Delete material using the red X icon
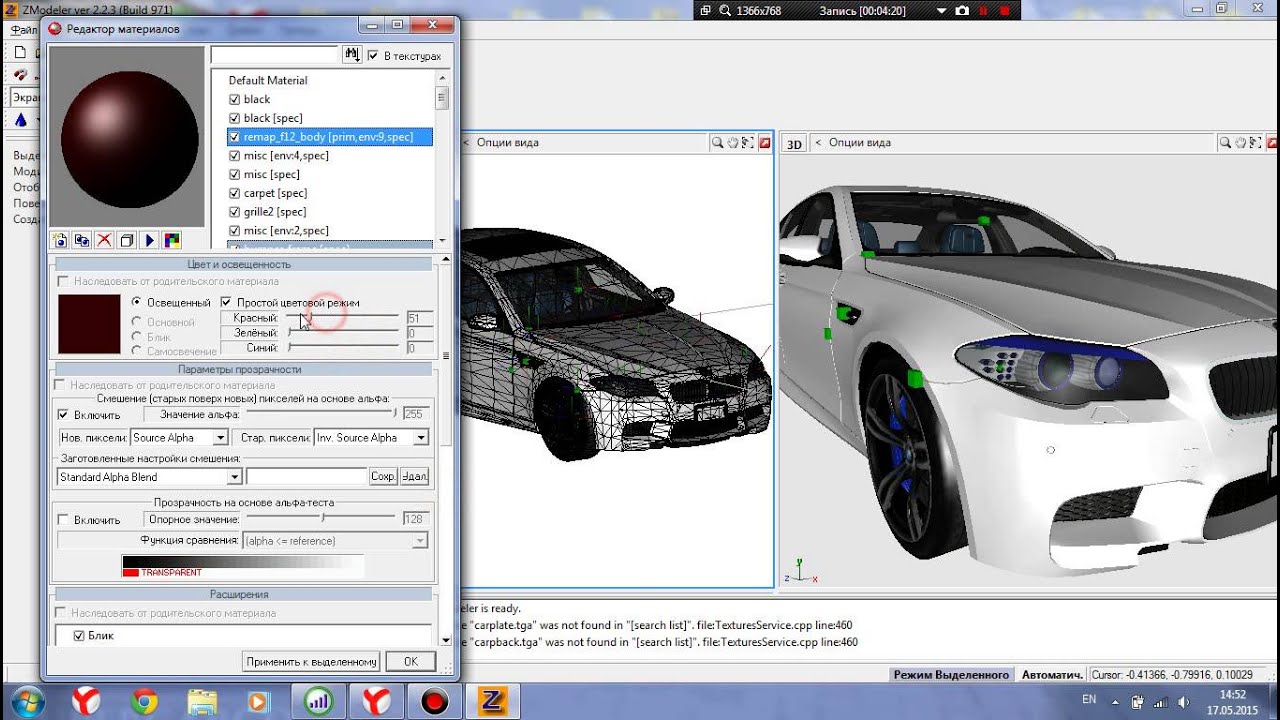 click(104, 240)
